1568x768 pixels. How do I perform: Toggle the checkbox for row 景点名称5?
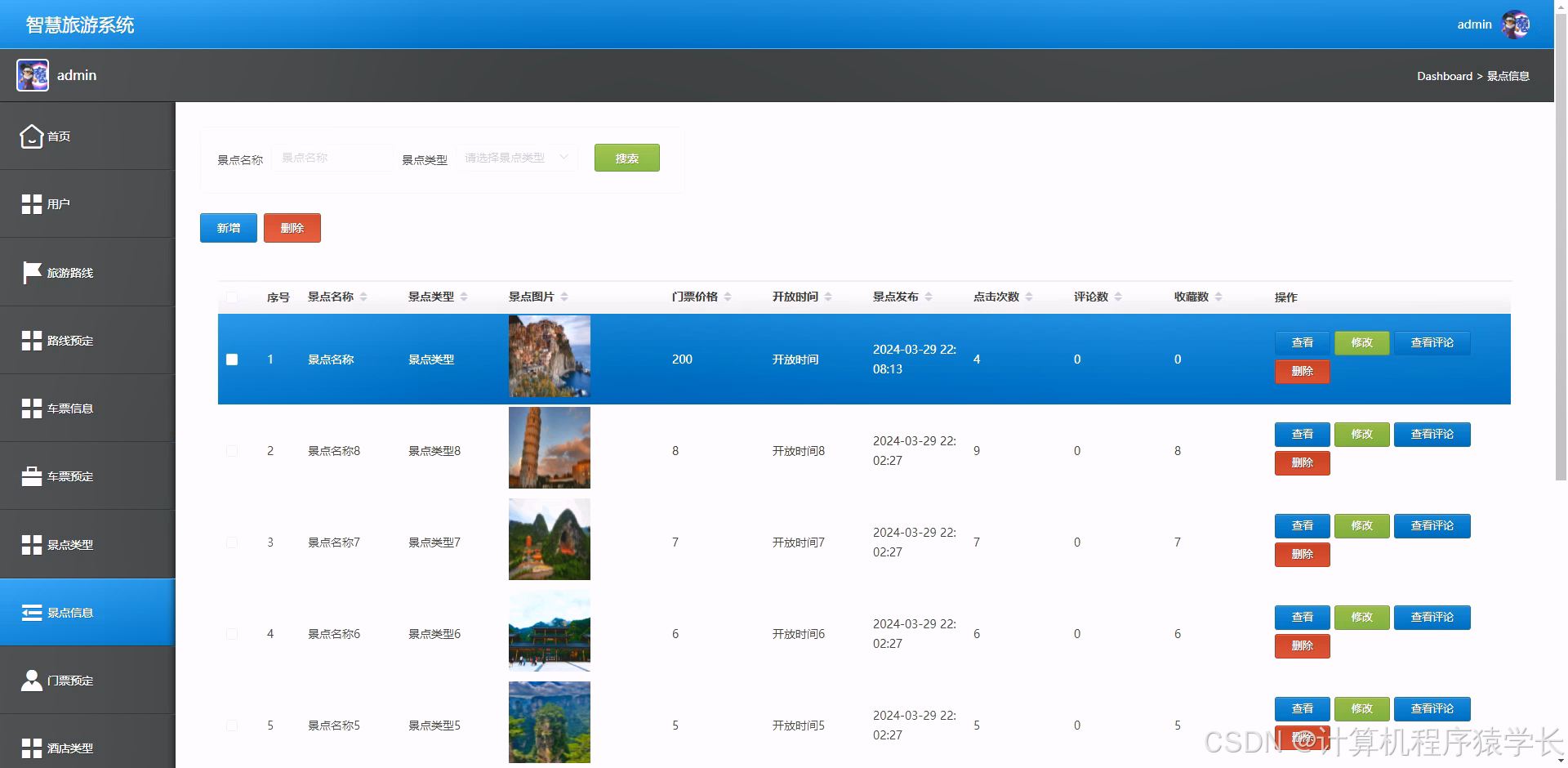232,726
